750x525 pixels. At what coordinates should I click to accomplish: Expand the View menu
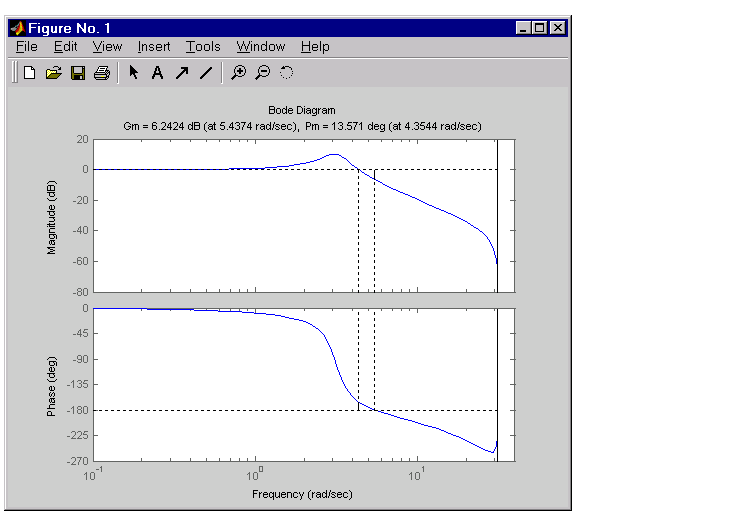pos(107,47)
